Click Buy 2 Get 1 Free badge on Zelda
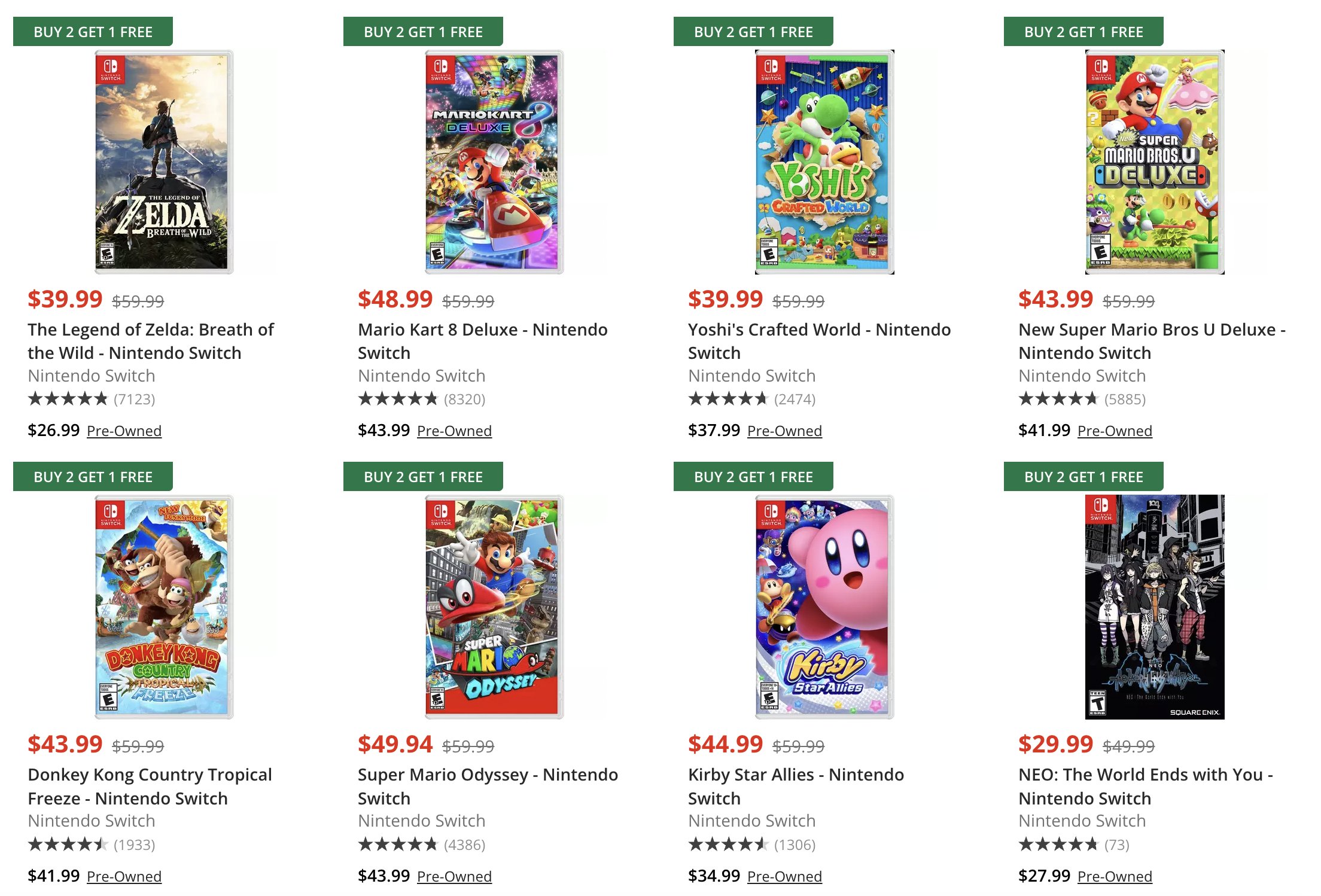1321x896 pixels. click(x=93, y=32)
